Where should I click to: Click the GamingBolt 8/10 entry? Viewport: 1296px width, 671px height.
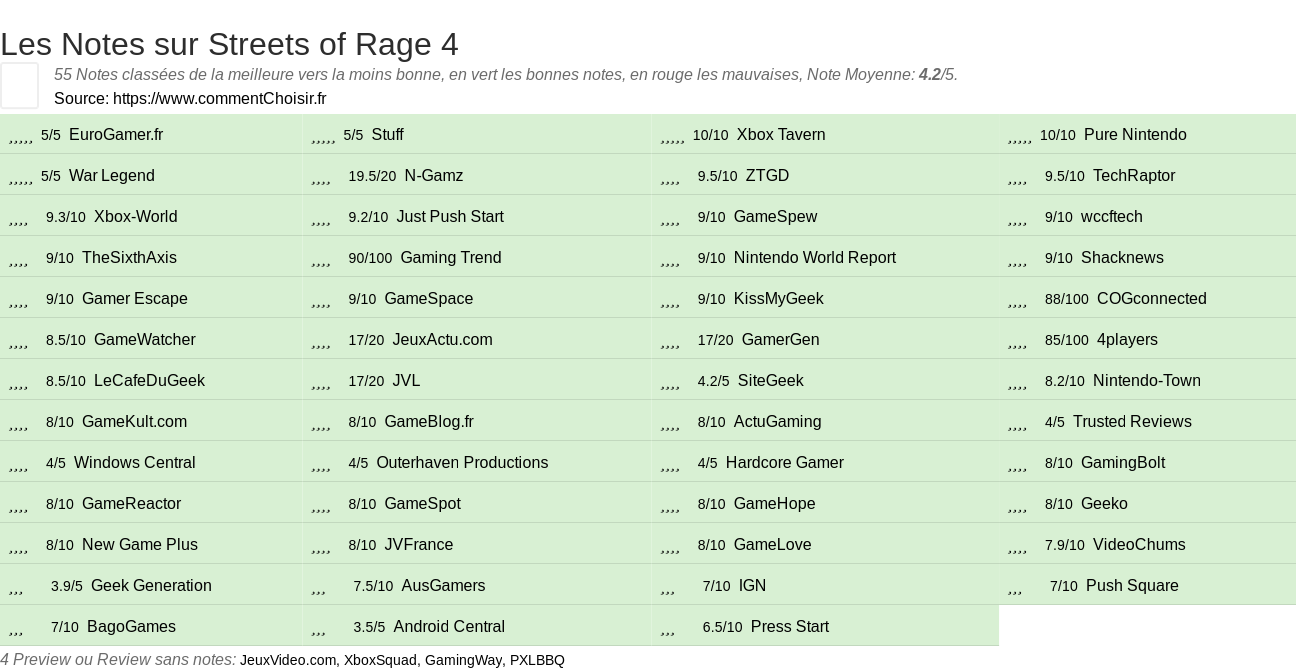(x=1148, y=462)
